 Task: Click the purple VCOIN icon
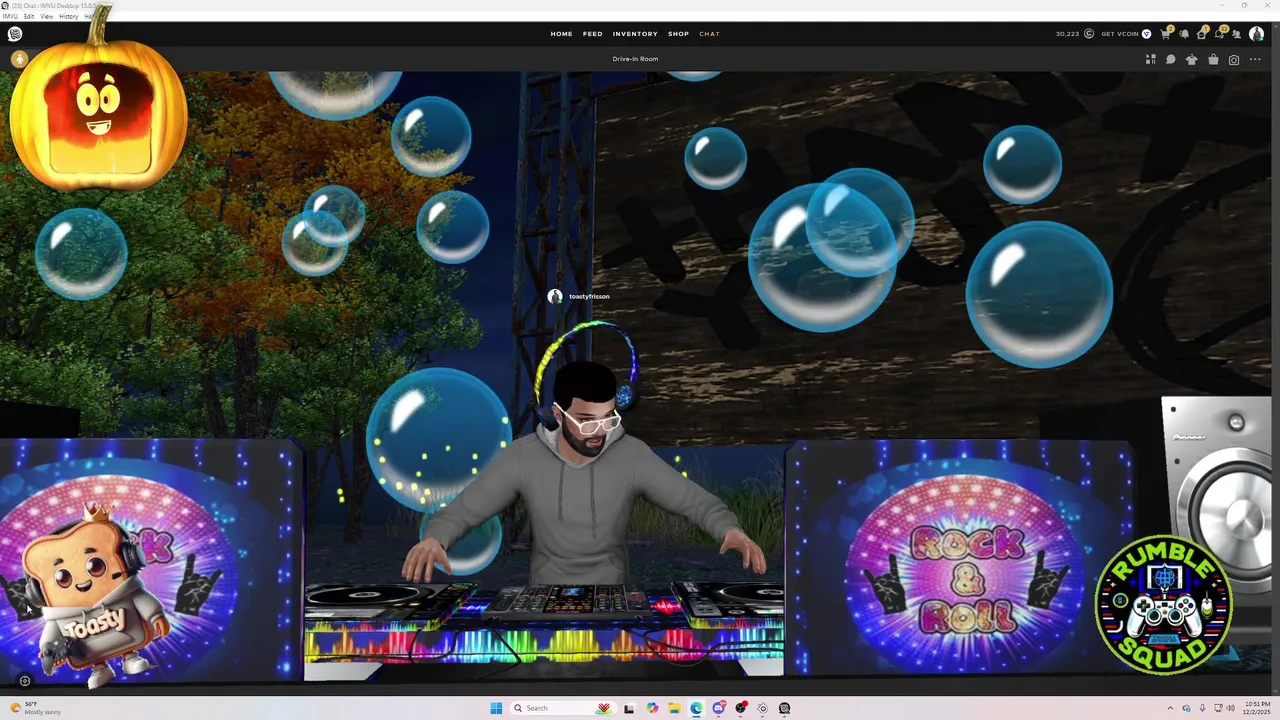coord(1146,34)
